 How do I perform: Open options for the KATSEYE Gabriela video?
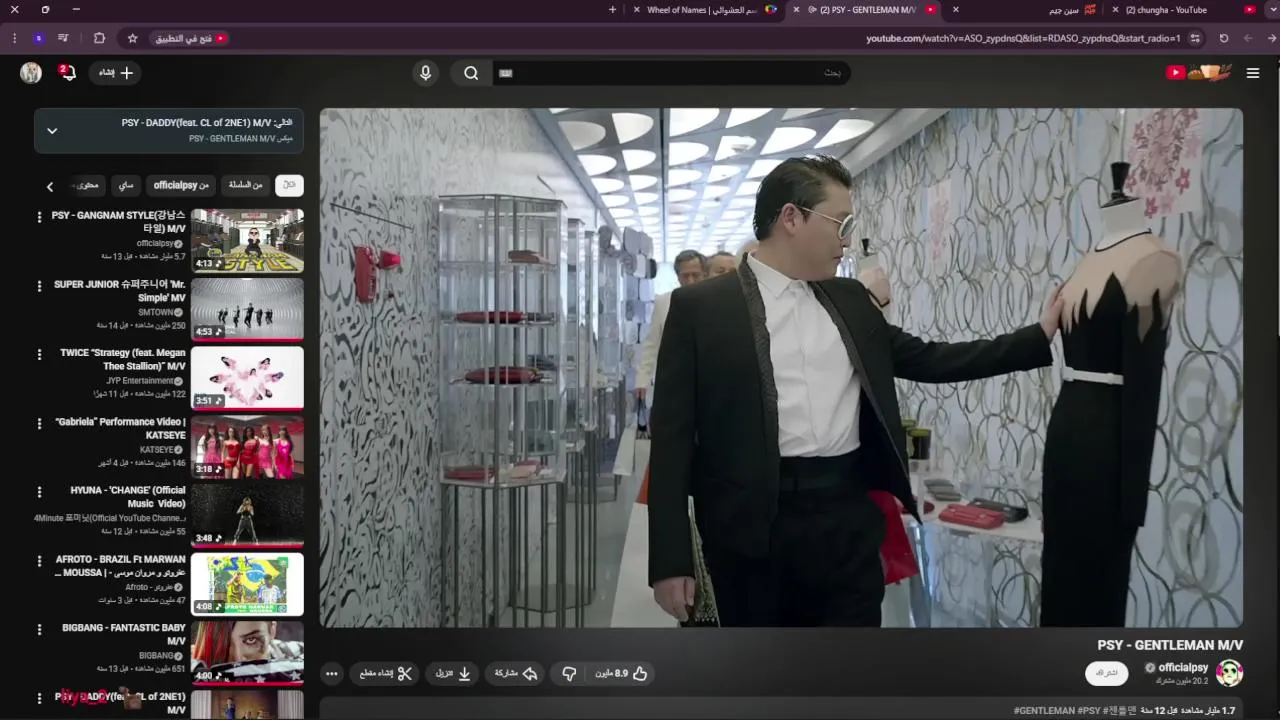point(40,423)
